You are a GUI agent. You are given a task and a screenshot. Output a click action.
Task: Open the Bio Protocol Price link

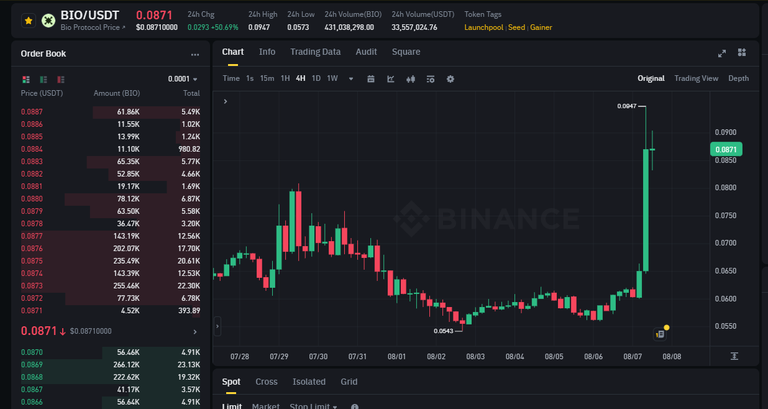[x=93, y=27]
